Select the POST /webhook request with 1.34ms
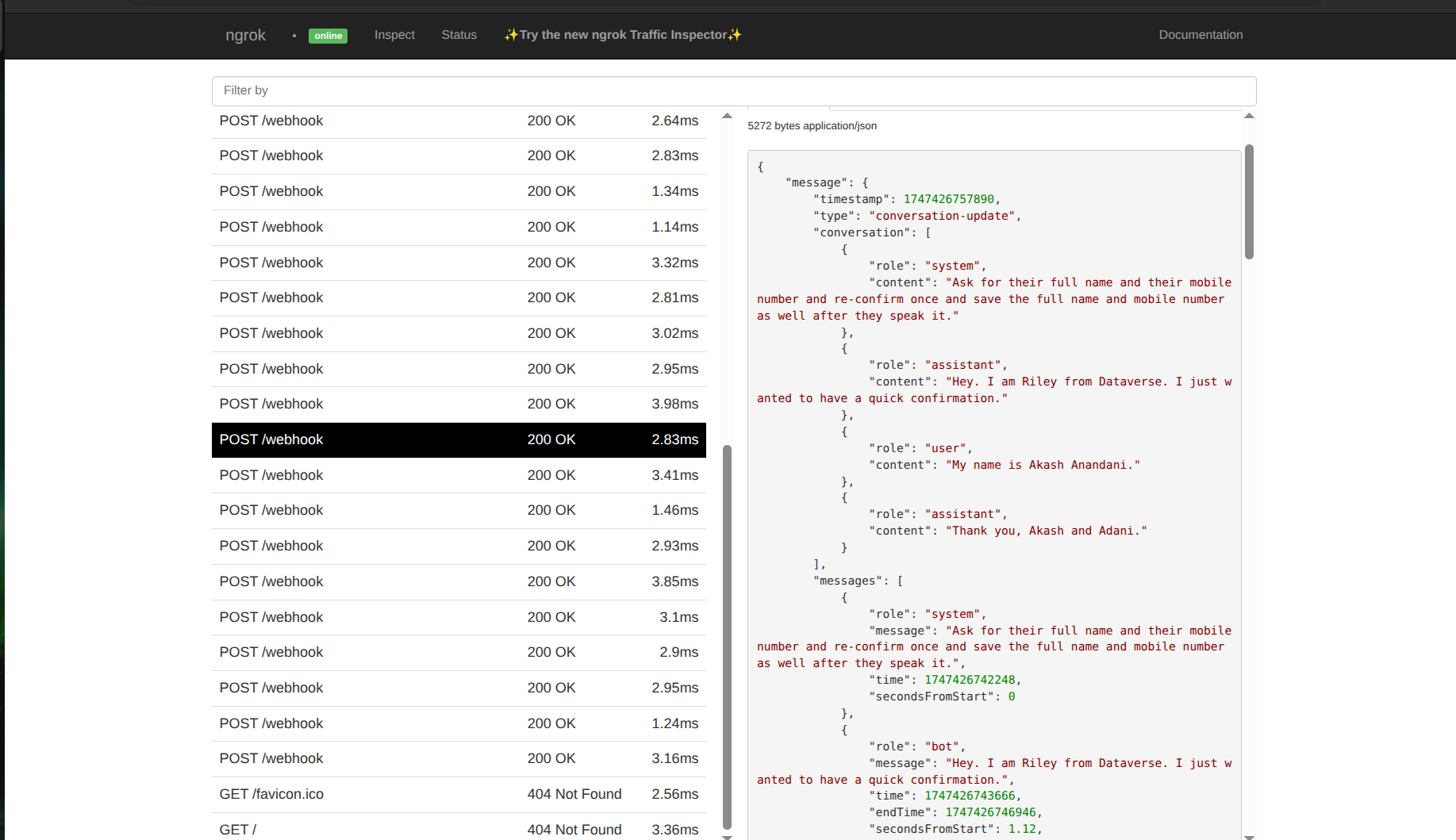This screenshot has height=840, width=1456. [x=459, y=191]
